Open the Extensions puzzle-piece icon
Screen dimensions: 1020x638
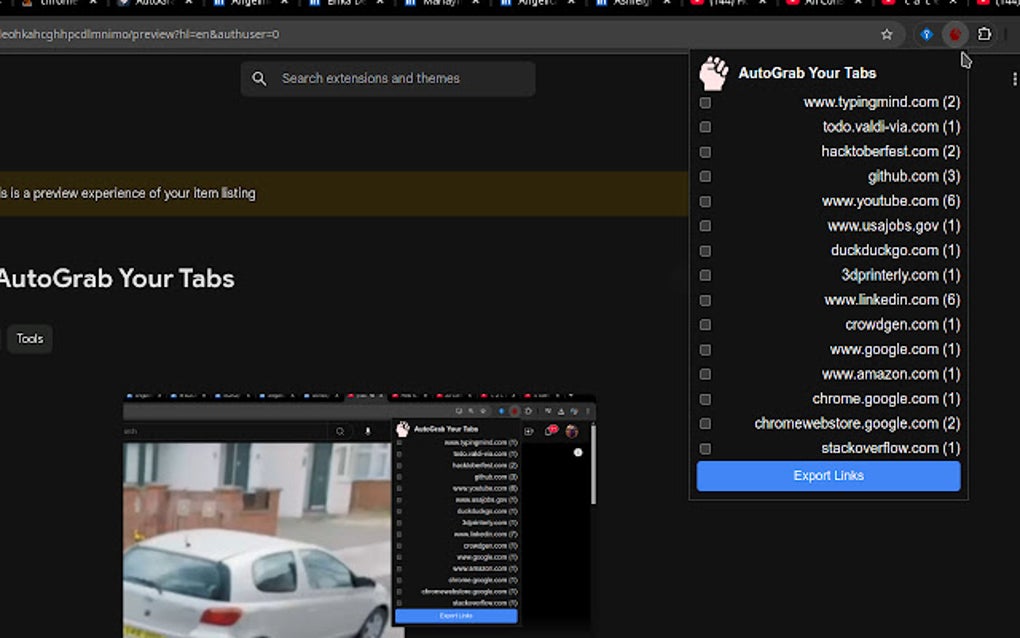pos(984,34)
